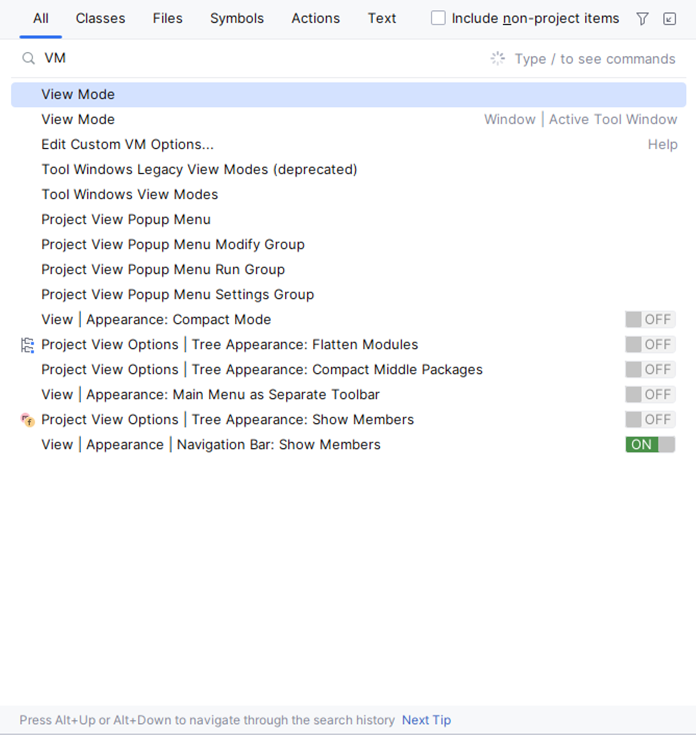Switch to the Classes tab
Image resolution: width=696 pixels, height=739 pixels.
(x=100, y=18)
